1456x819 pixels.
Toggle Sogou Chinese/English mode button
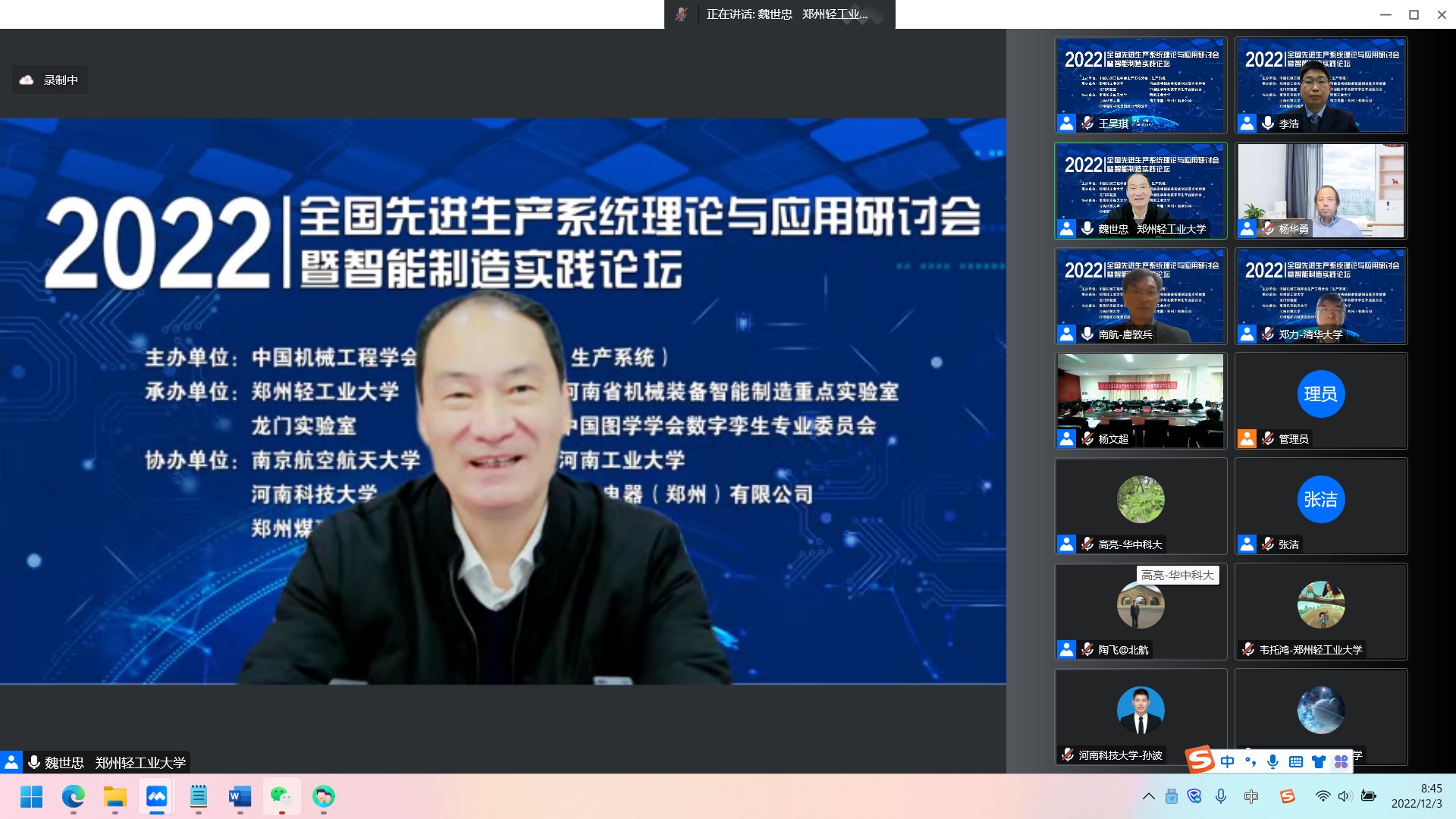[1228, 761]
